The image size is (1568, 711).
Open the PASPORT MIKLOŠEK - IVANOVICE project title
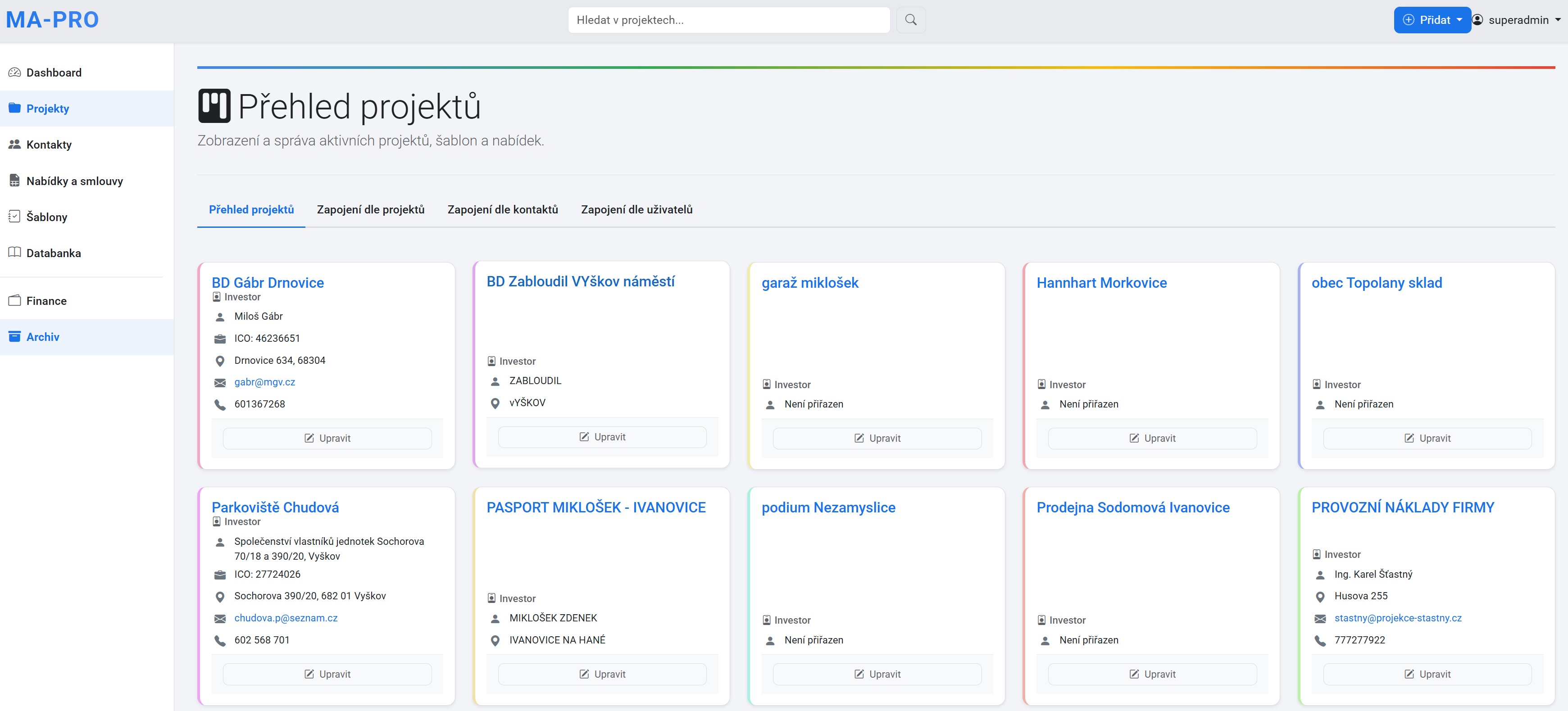595,507
